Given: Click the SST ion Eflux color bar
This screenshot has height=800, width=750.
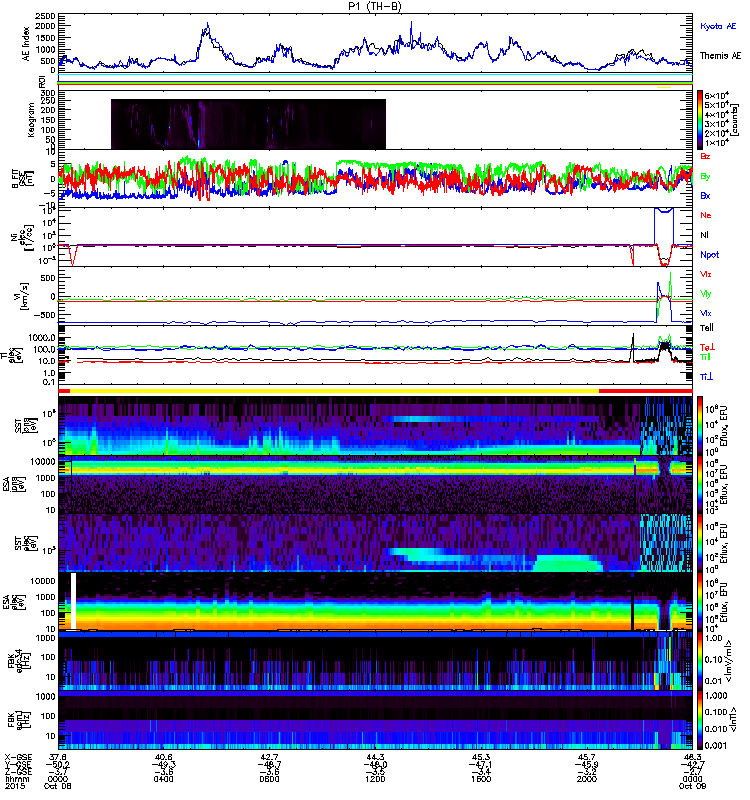Looking at the screenshot, I should click(x=699, y=425).
